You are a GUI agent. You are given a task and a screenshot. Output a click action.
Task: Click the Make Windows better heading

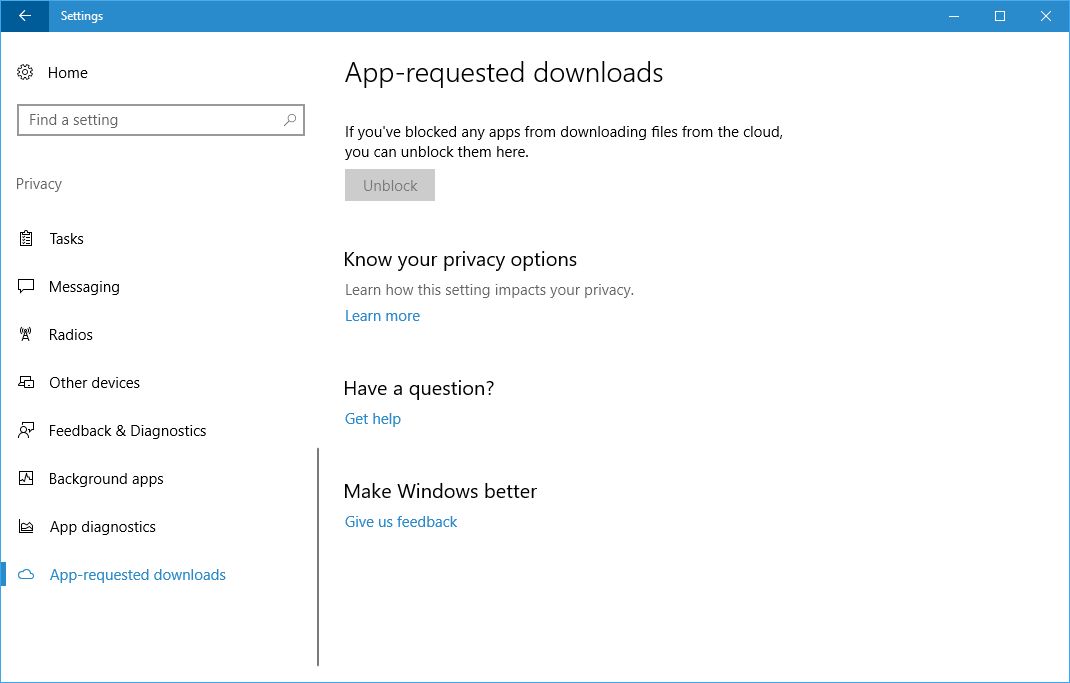440,491
